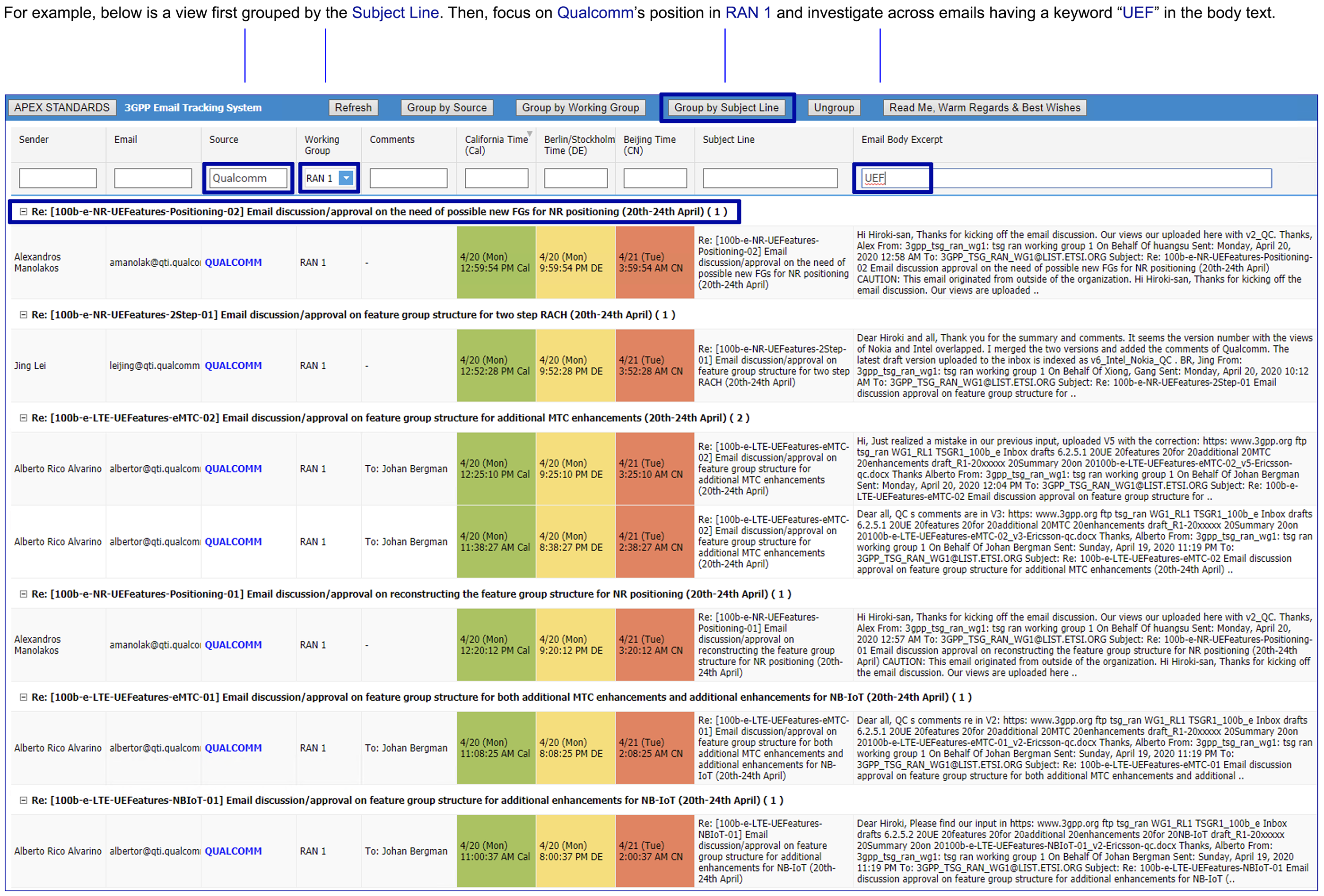This screenshot has height=896, width=1324.
Task: Click the Subject Line filter box
Action: [769, 178]
